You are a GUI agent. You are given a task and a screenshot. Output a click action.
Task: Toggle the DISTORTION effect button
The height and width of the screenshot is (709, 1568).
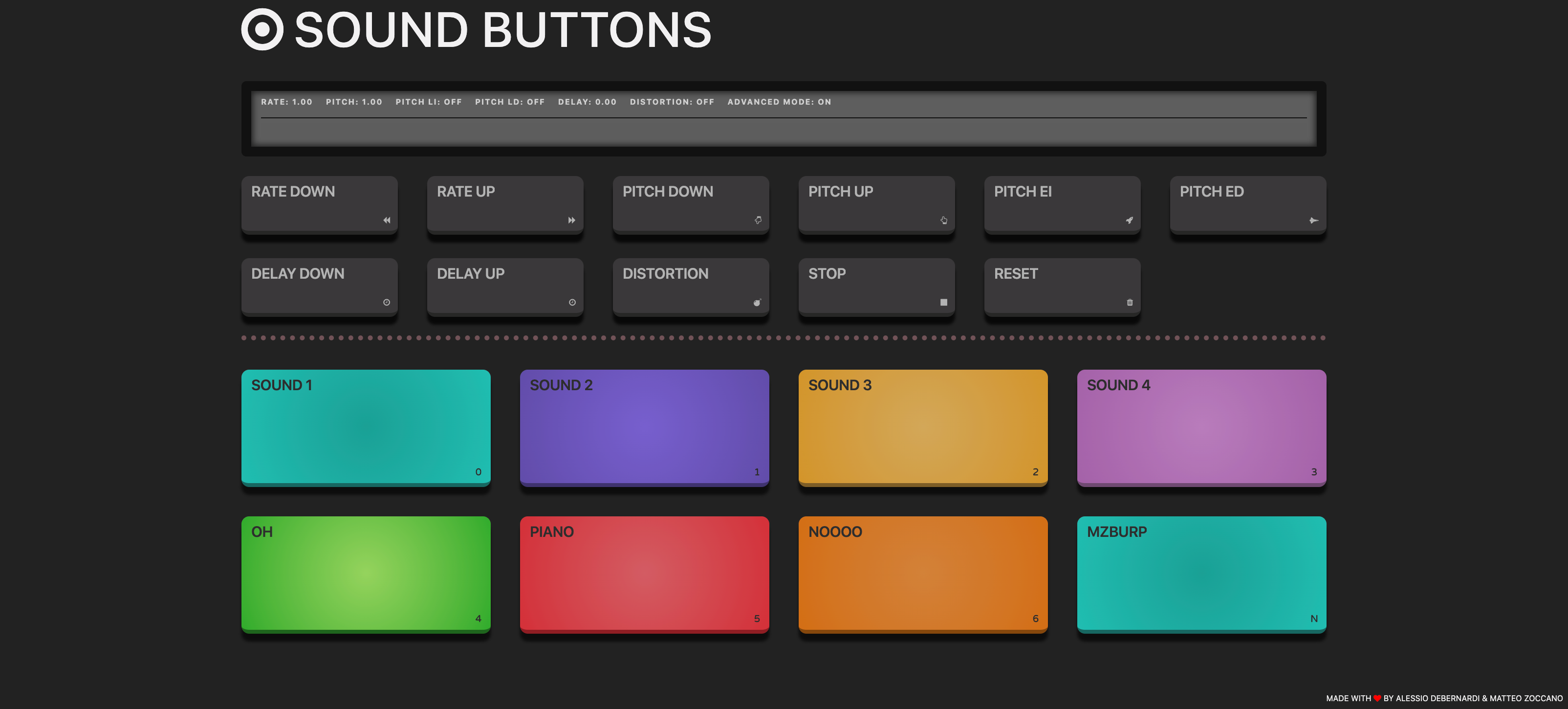pyautogui.click(x=690, y=285)
